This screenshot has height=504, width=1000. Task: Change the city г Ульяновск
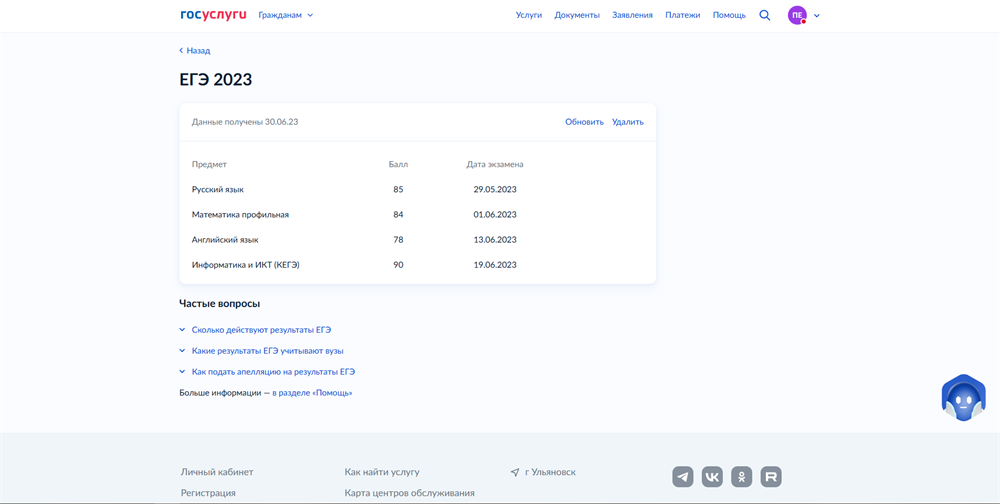coord(550,472)
